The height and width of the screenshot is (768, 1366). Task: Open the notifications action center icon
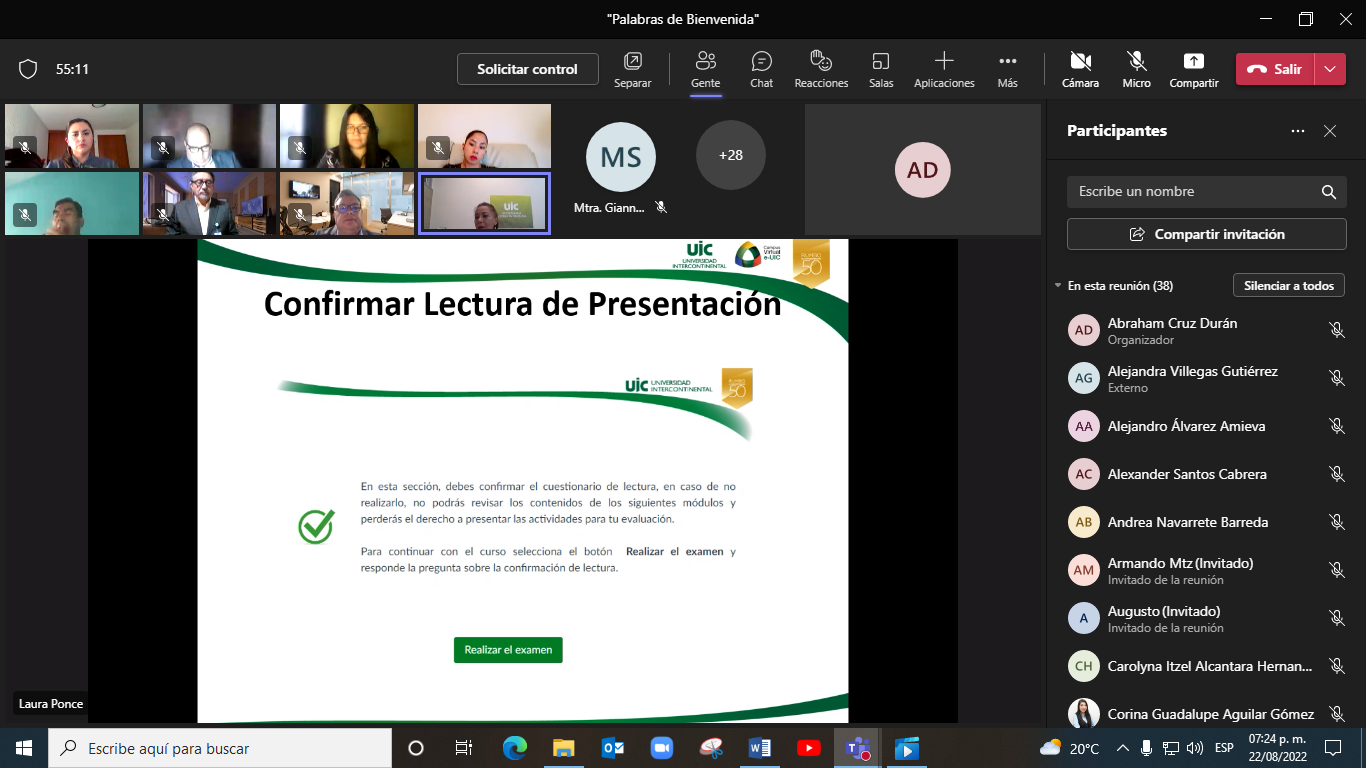(1333, 748)
